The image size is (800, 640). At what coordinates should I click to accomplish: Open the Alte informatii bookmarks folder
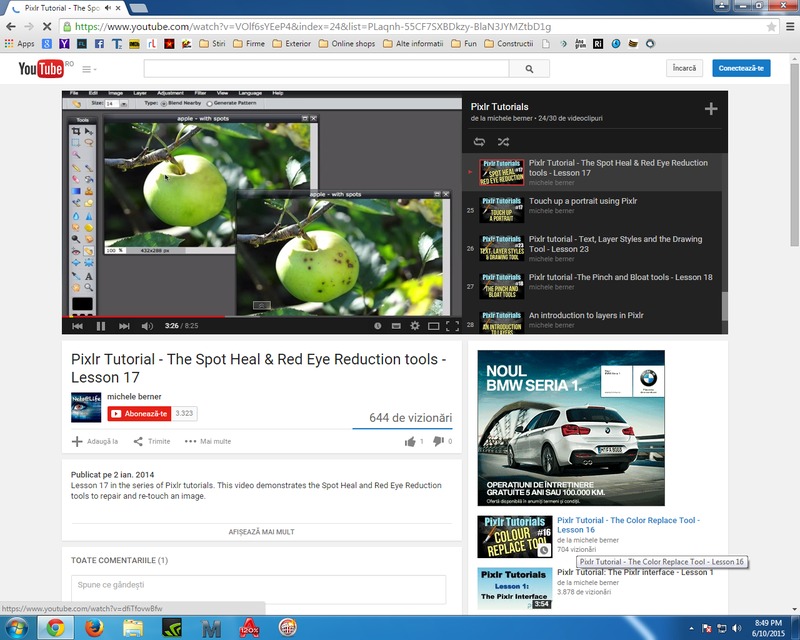(x=413, y=44)
